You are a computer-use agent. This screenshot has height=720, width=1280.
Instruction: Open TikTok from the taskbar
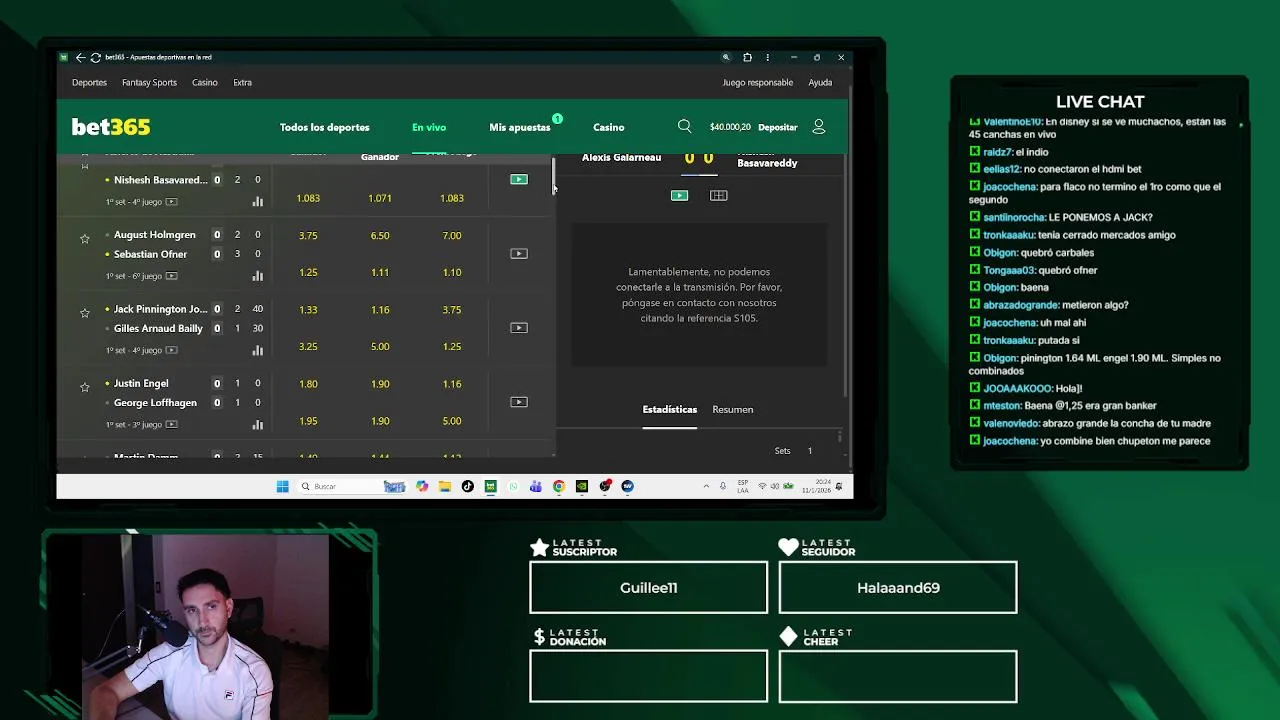pos(467,486)
